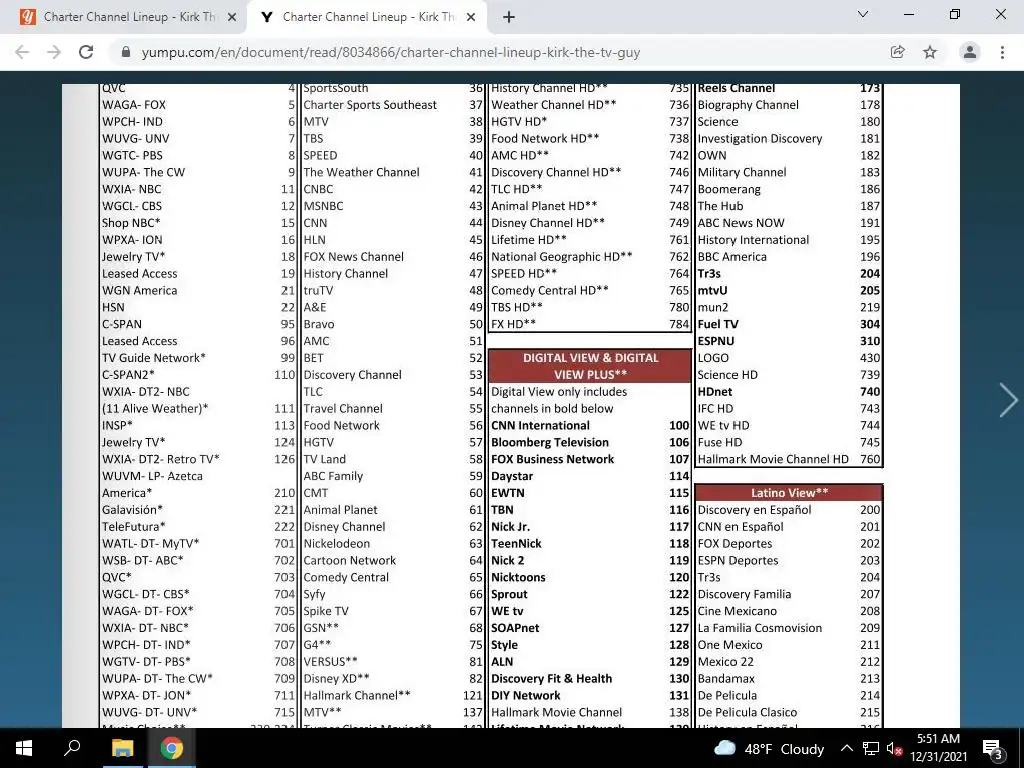Click the Galavisión* entry
This screenshot has height=768, width=1024.
point(132,509)
